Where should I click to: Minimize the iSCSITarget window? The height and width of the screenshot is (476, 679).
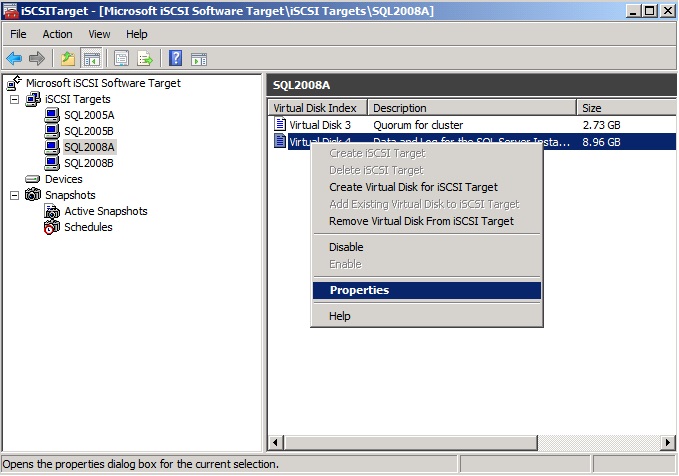633,11
